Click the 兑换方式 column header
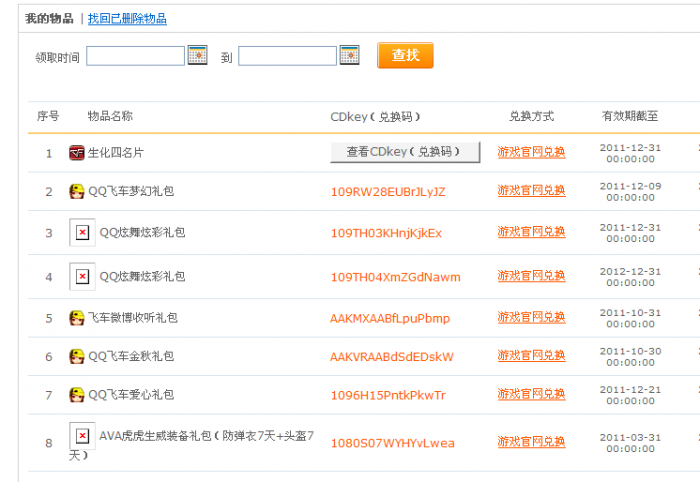 (531, 116)
